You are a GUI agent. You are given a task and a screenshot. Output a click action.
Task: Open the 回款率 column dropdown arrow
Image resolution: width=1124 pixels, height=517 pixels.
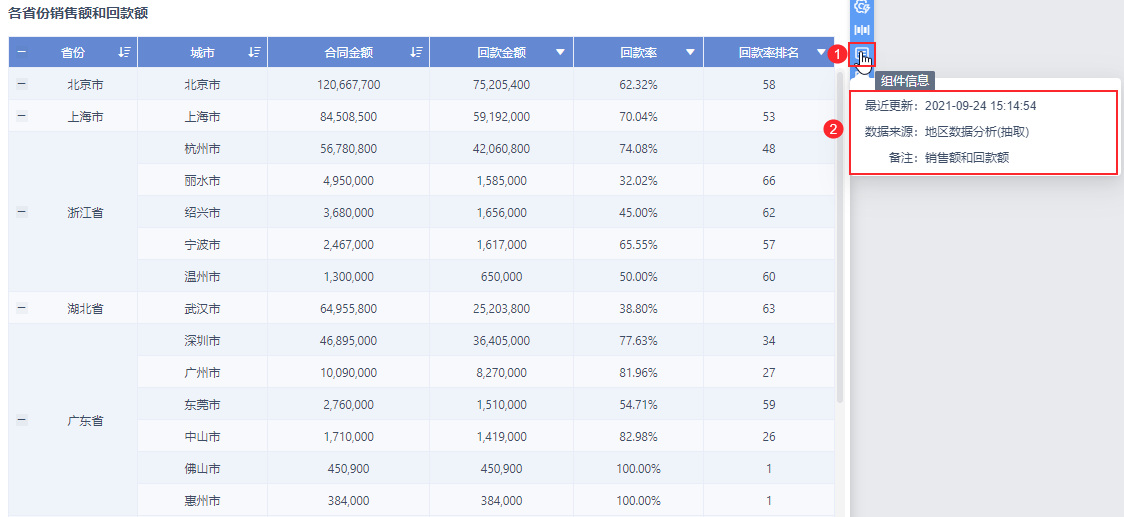tap(690, 52)
